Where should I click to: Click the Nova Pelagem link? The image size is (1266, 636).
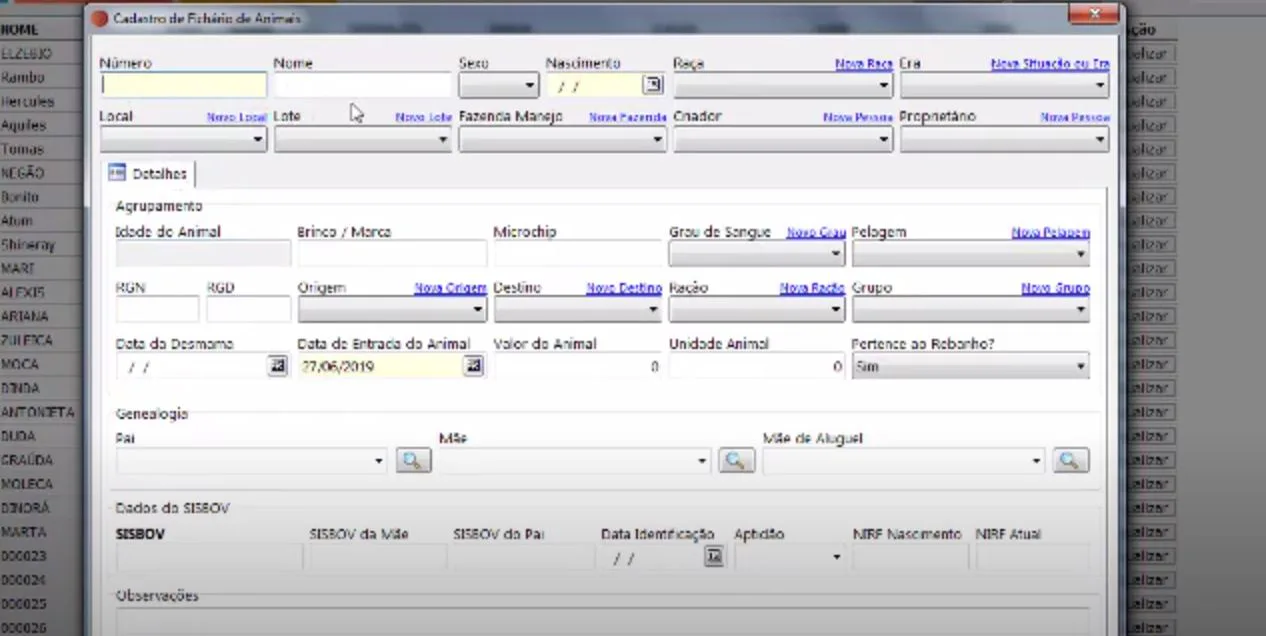click(1051, 233)
